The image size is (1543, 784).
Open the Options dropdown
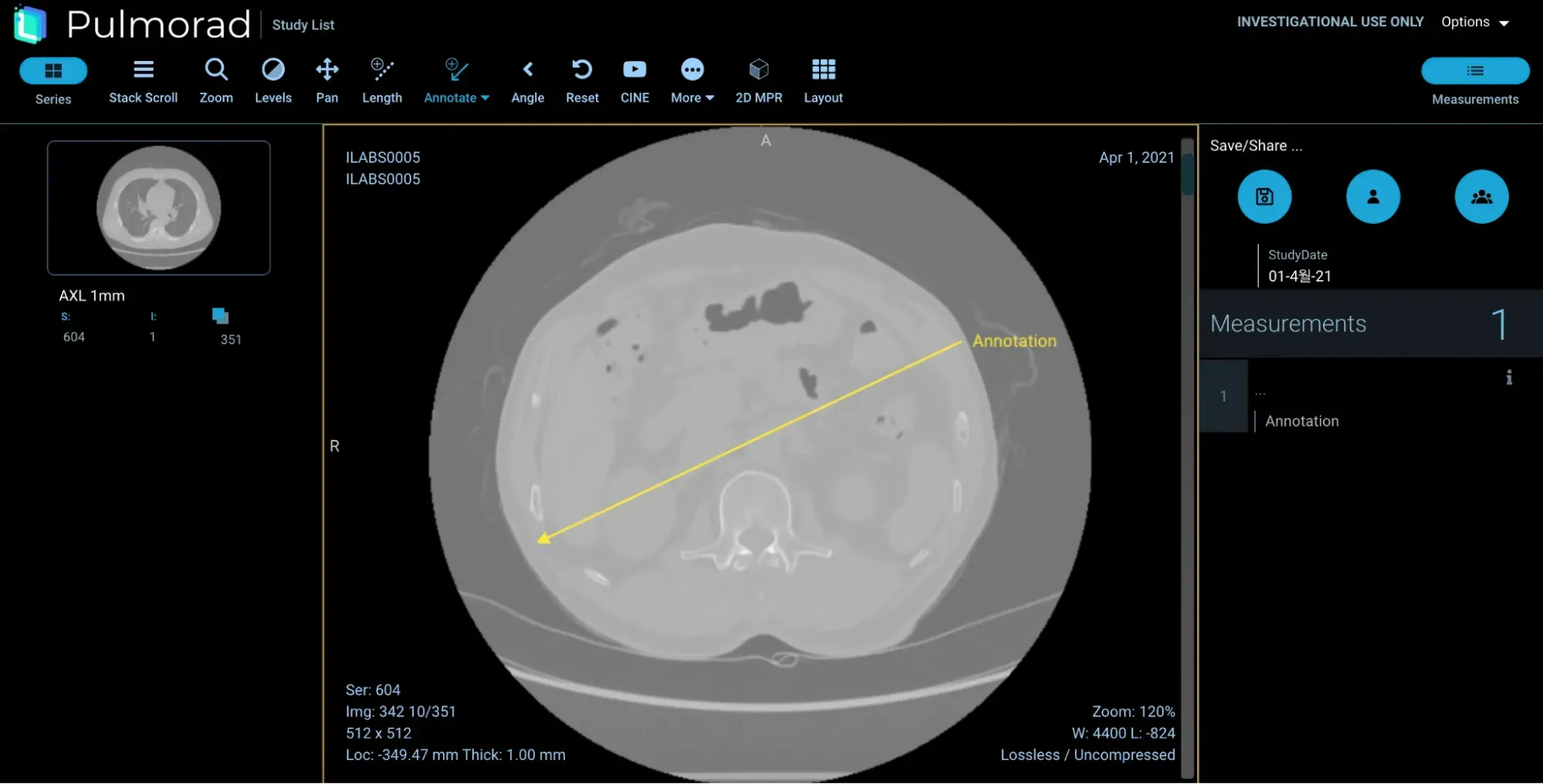pyautogui.click(x=1474, y=22)
